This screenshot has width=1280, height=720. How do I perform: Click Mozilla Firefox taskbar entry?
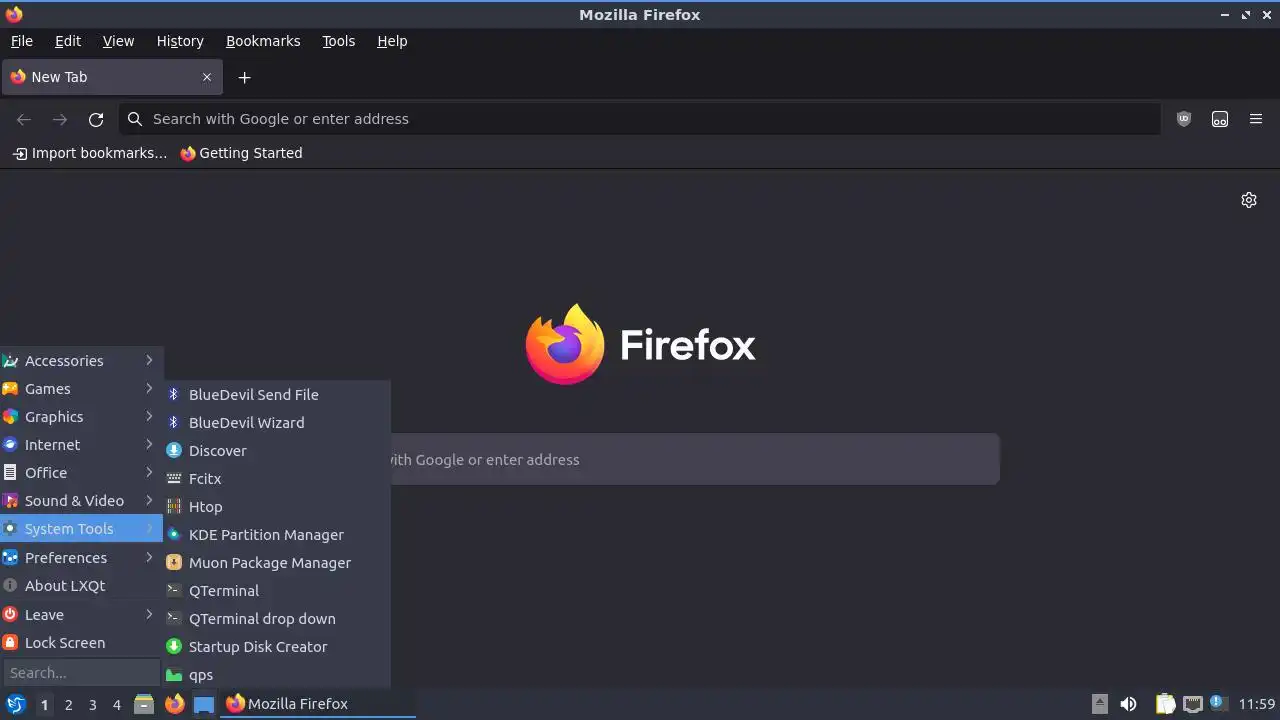(x=319, y=704)
